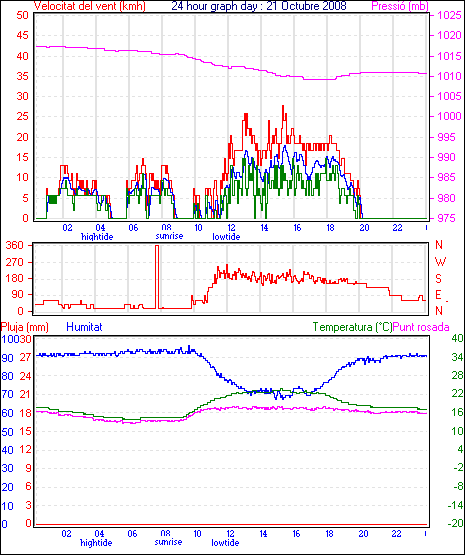Select wind speed axis value 25

pos(22,117)
